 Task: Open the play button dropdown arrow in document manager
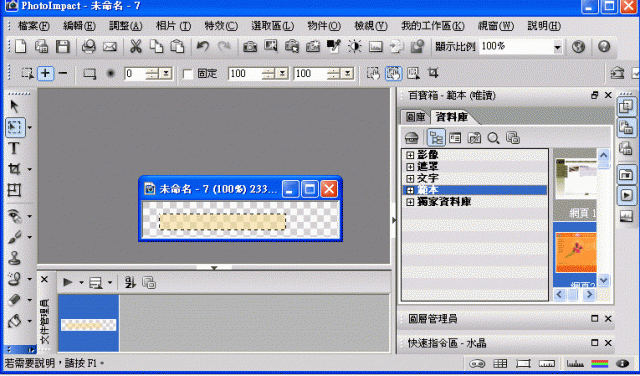point(81,283)
